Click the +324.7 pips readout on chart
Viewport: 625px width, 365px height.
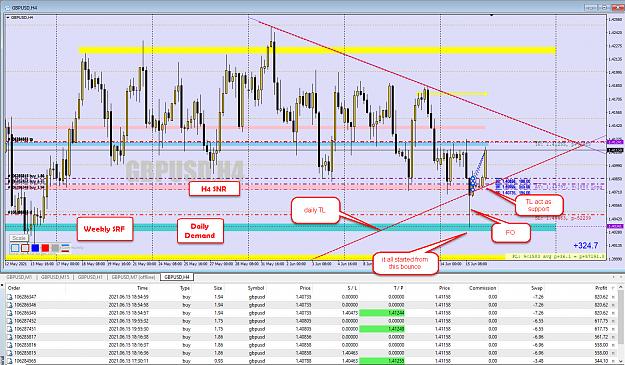pyautogui.click(x=586, y=245)
